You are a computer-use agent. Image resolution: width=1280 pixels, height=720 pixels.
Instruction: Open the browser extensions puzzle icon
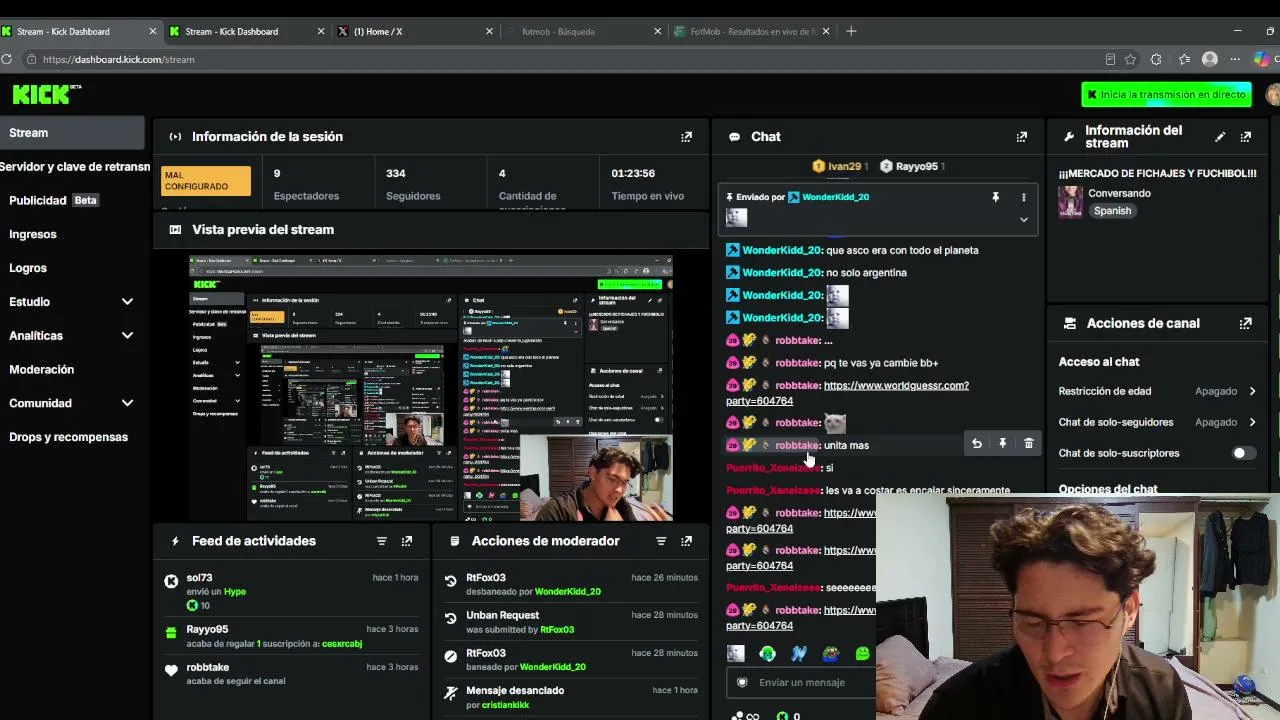1156,59
